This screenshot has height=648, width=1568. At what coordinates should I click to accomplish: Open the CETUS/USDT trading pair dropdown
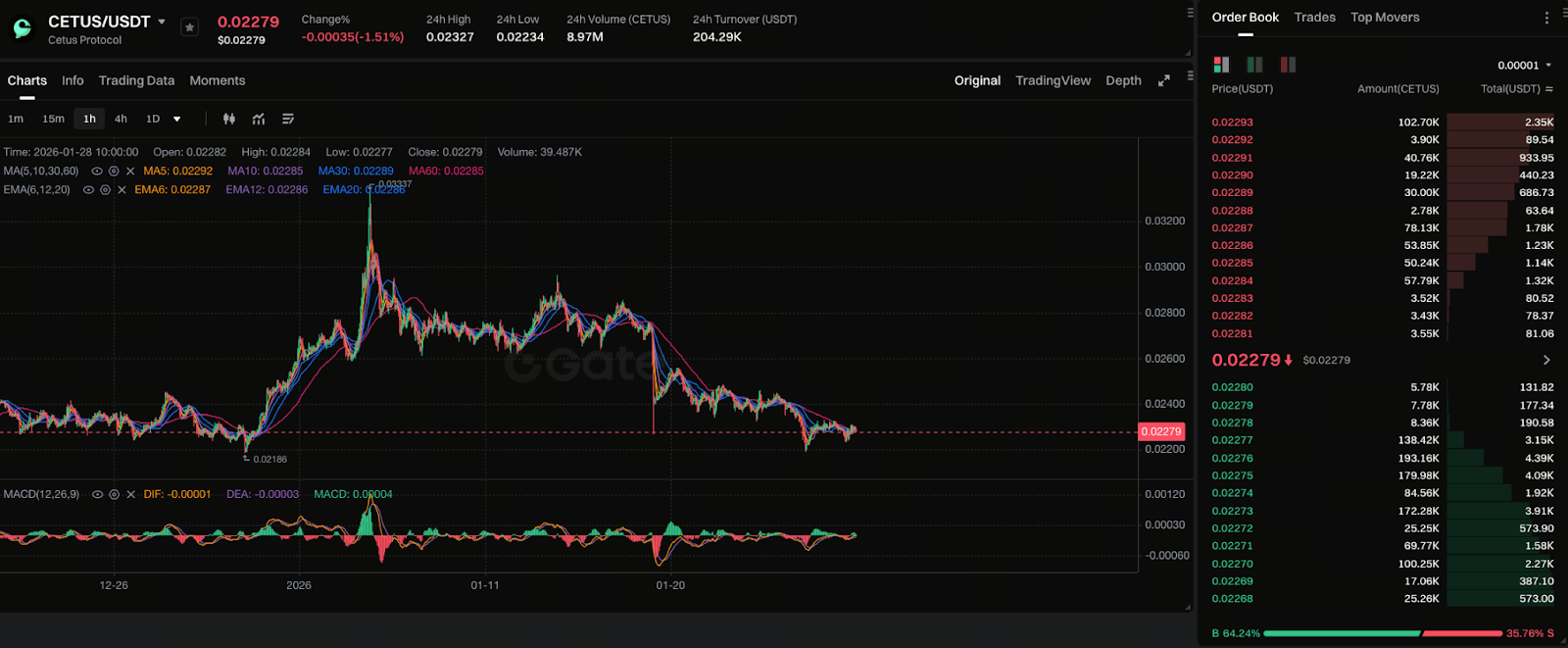click(162, 22)
